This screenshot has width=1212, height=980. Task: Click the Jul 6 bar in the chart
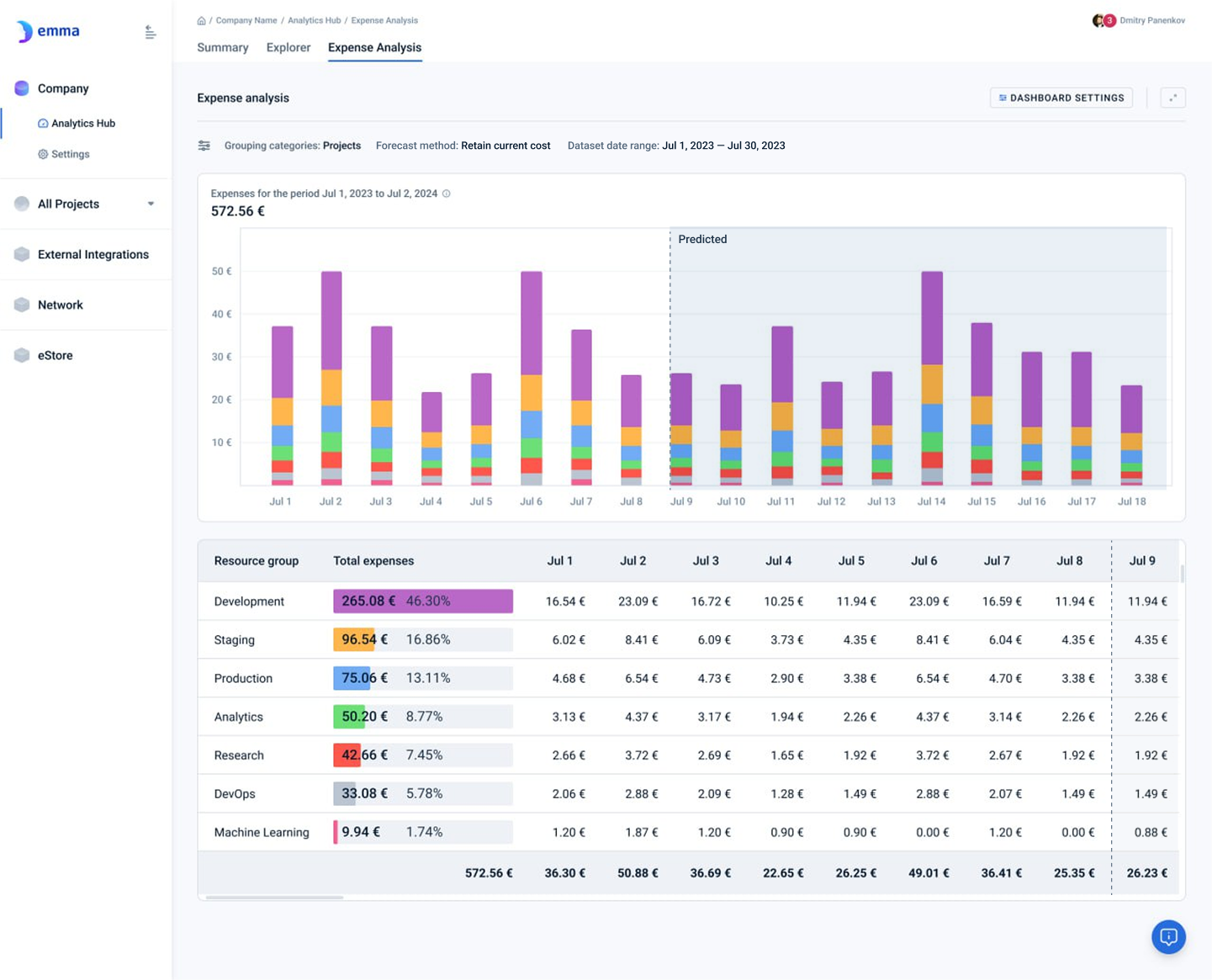click(532, 379)
